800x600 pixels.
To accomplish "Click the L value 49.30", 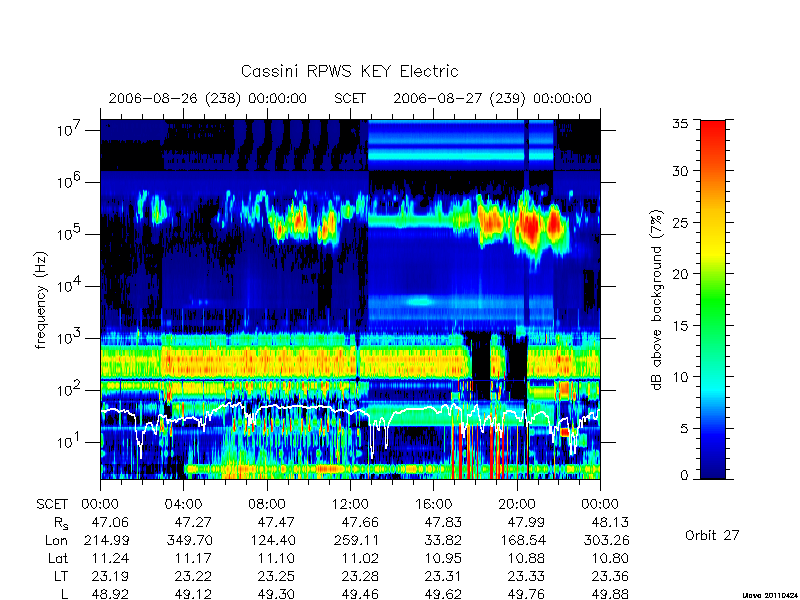I will coord(276,594).
